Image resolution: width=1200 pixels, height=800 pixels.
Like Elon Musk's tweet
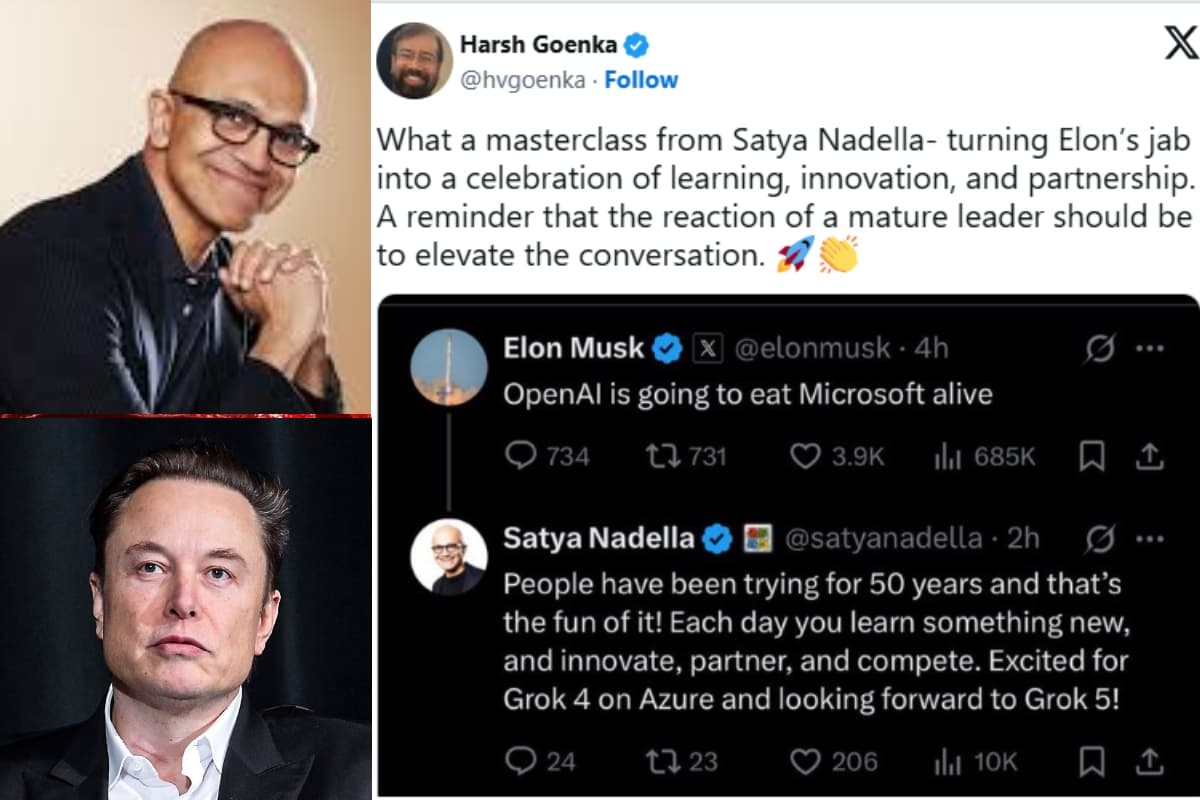pos(806,457)
